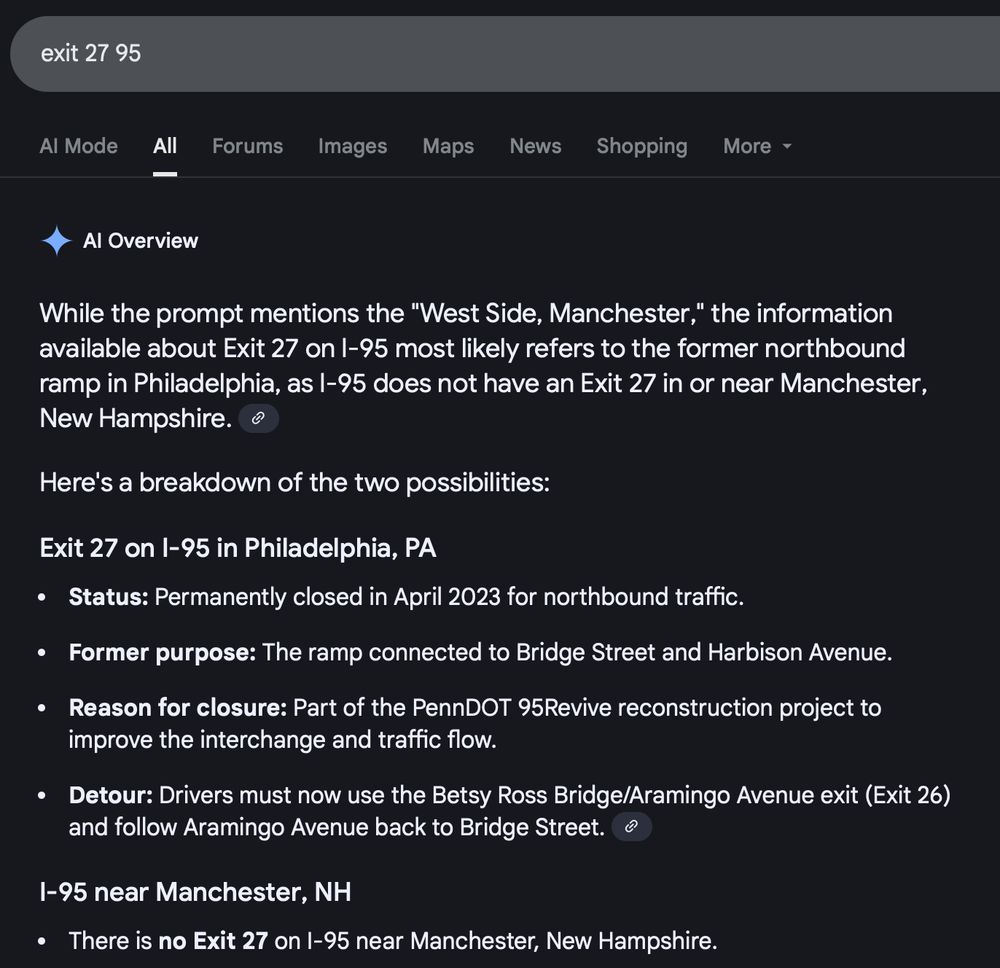The image size is (1000, 968).
Task: Select the All results tab
Action: (x=164, y=146)
